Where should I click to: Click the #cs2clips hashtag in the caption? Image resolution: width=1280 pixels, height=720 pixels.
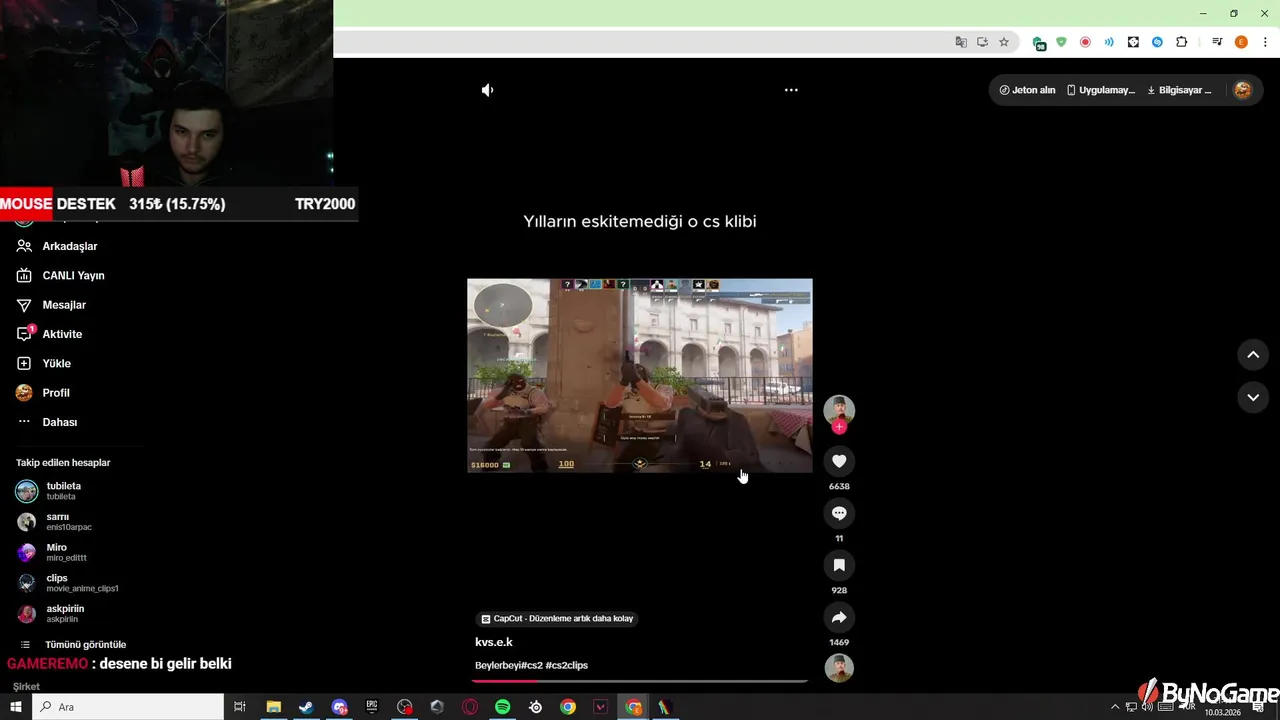coord(567,666)
